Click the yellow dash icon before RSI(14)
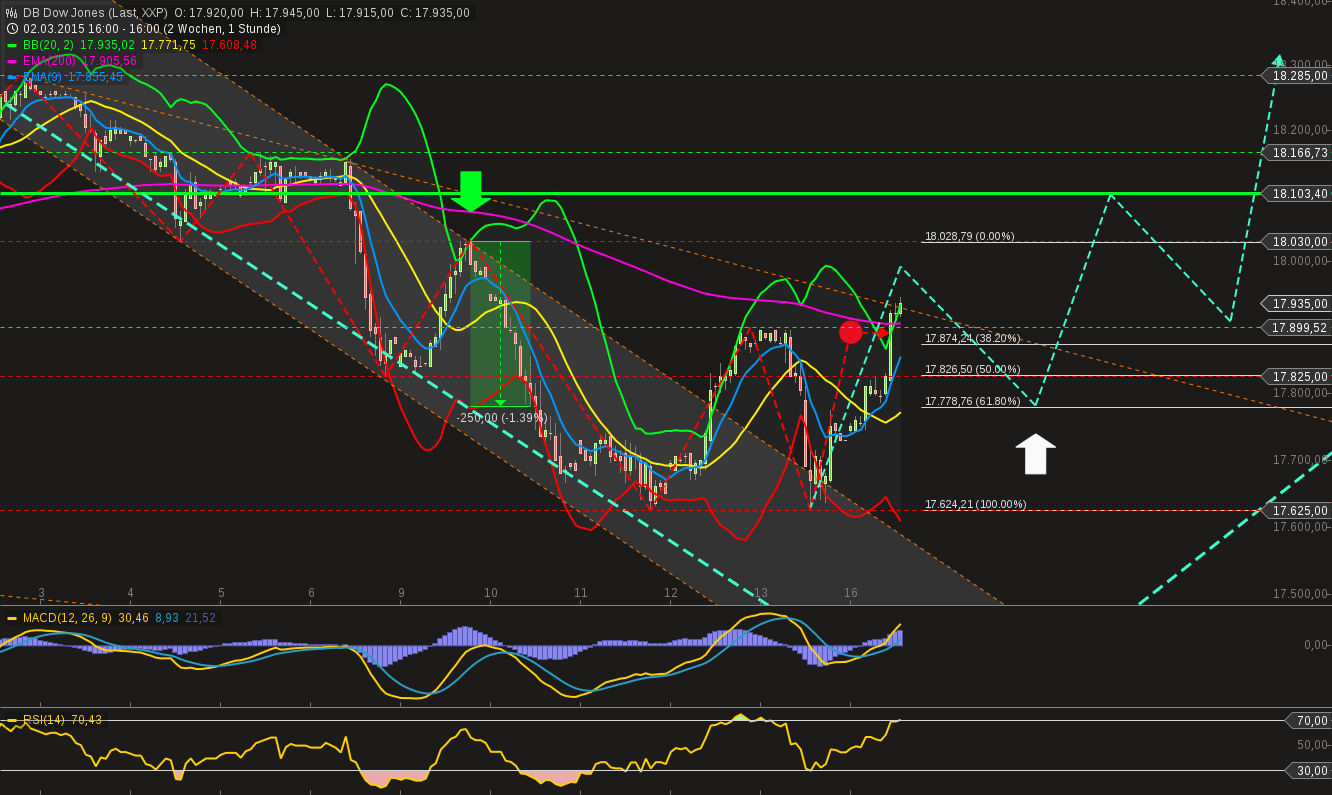 11,719
